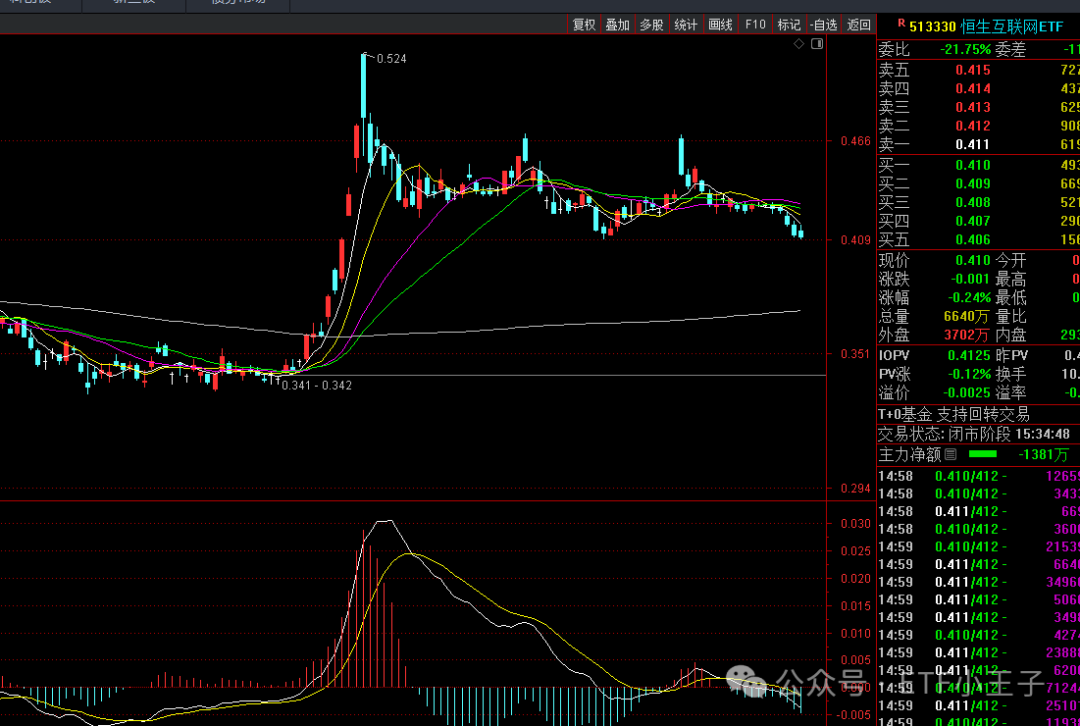This screenshot has height=726, width=1080.
Task: Select the 买一 price 0.410
Action: pos(973,165)
